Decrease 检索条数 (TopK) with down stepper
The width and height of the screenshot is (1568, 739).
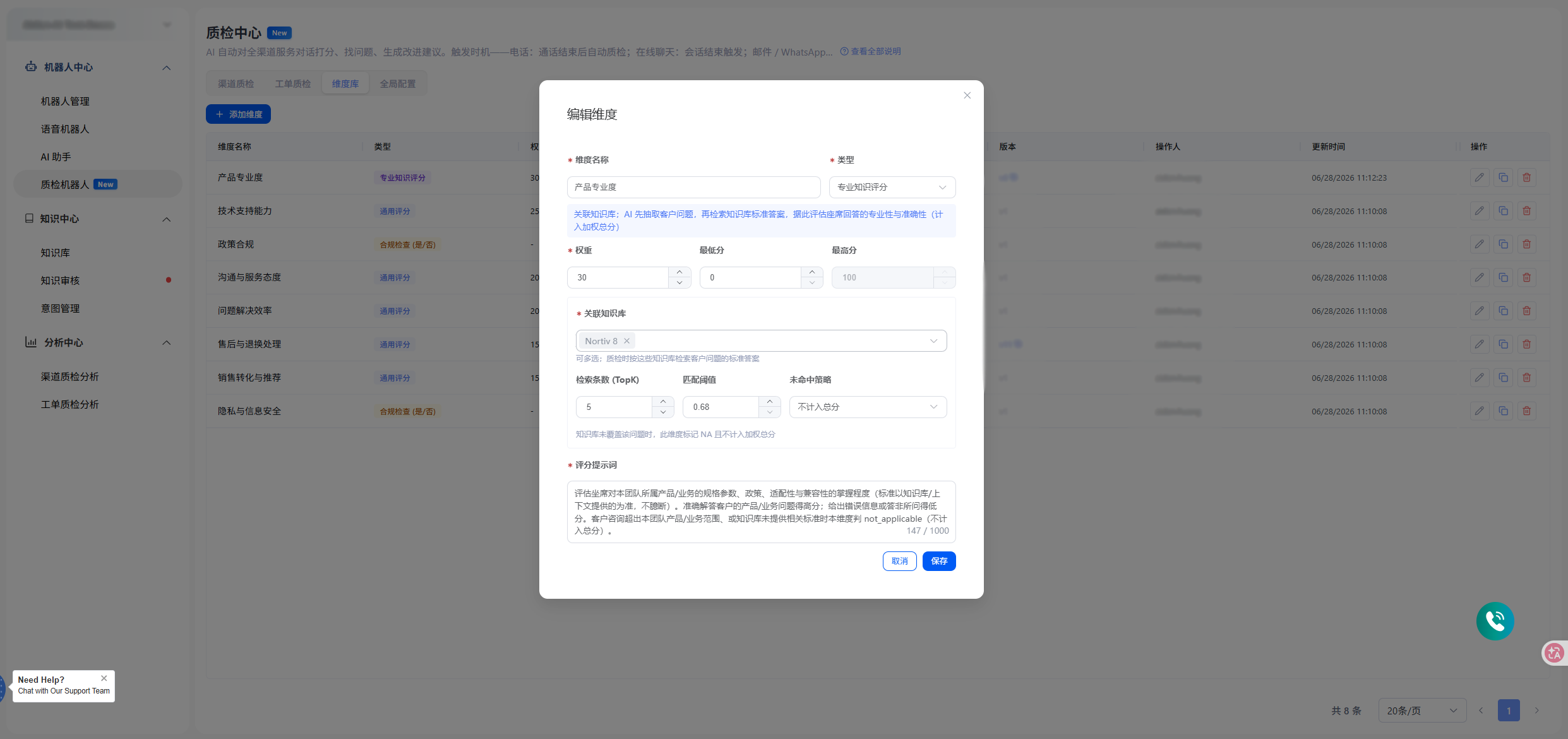663,412
